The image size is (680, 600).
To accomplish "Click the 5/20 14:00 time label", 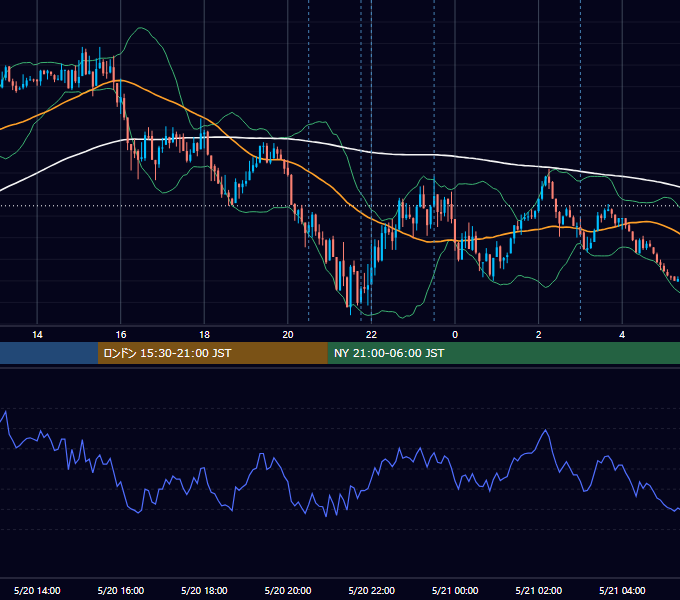I will point(37,590).
